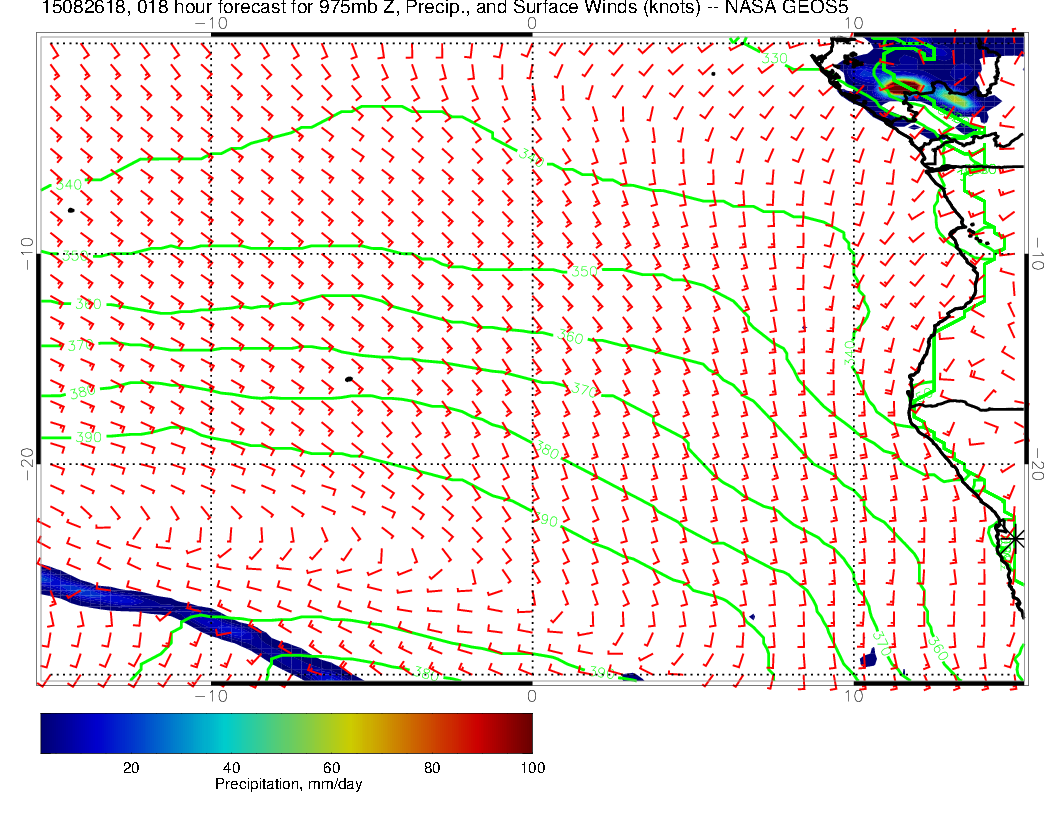
Task: Select the black island dot near the 340 contour label on the left
Action: pyautogui.click(x=71, y=210)
